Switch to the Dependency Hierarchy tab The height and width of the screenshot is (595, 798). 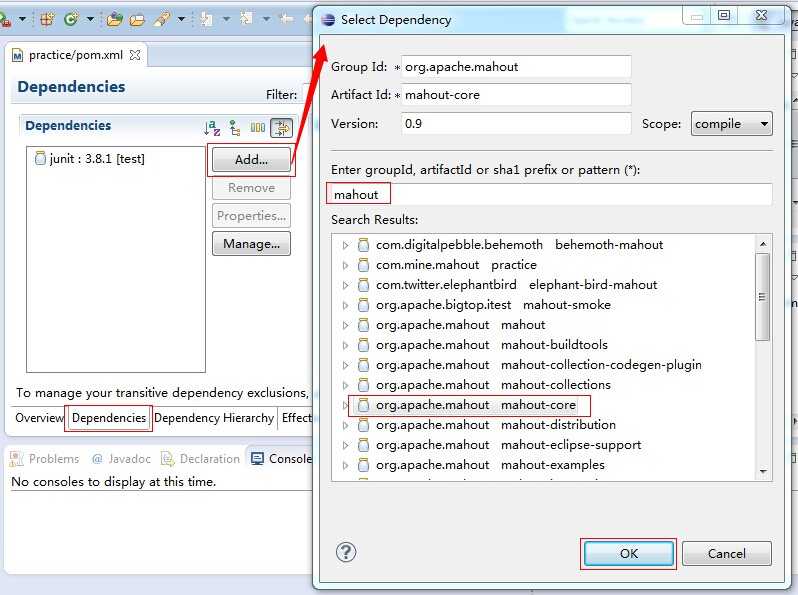click(214, 418)
